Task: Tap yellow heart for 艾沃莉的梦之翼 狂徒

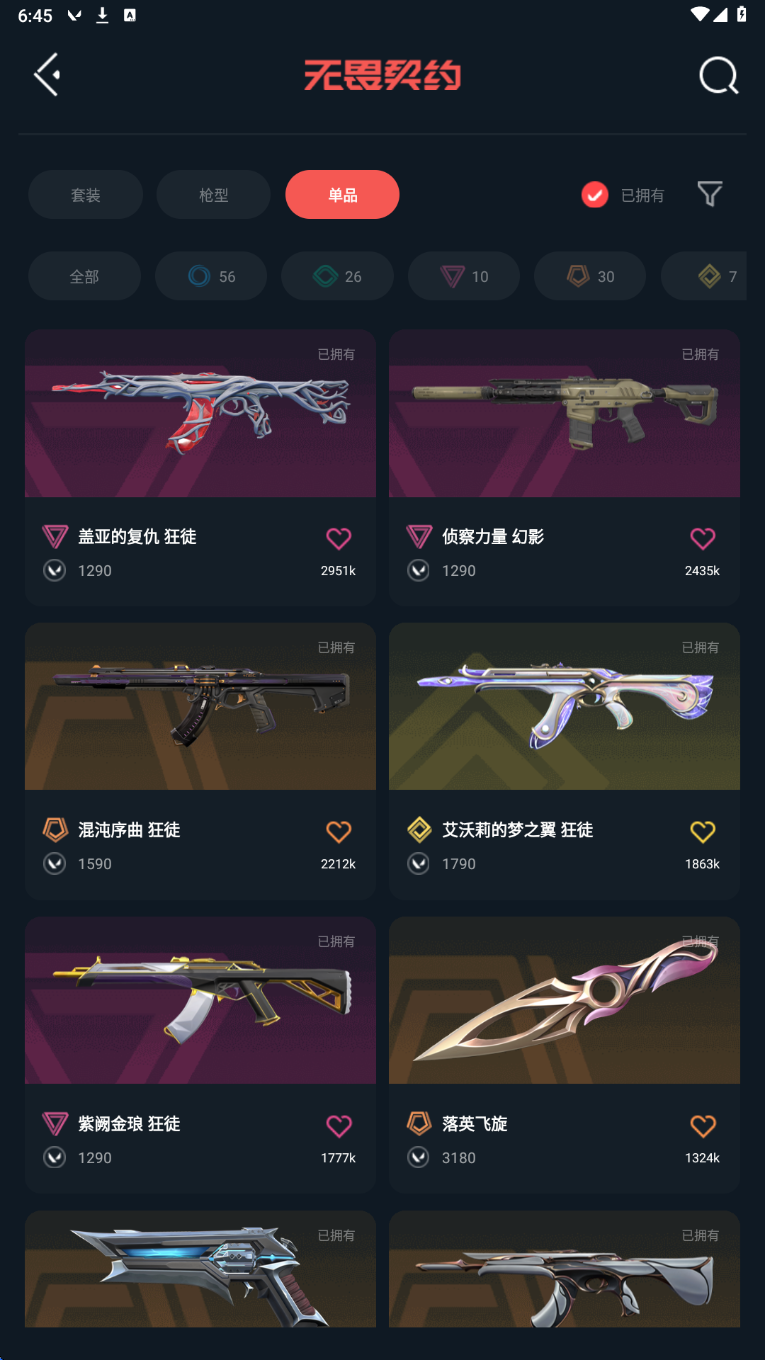Action: pos(703,832)
